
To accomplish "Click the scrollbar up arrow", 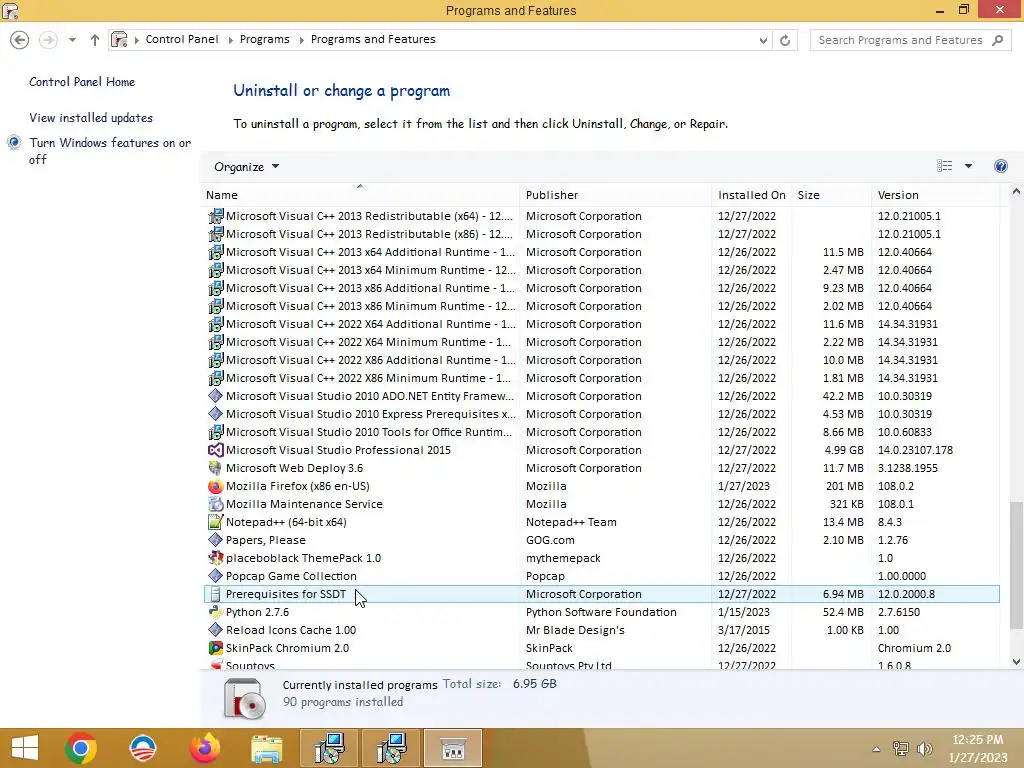I will (1016, 192).
